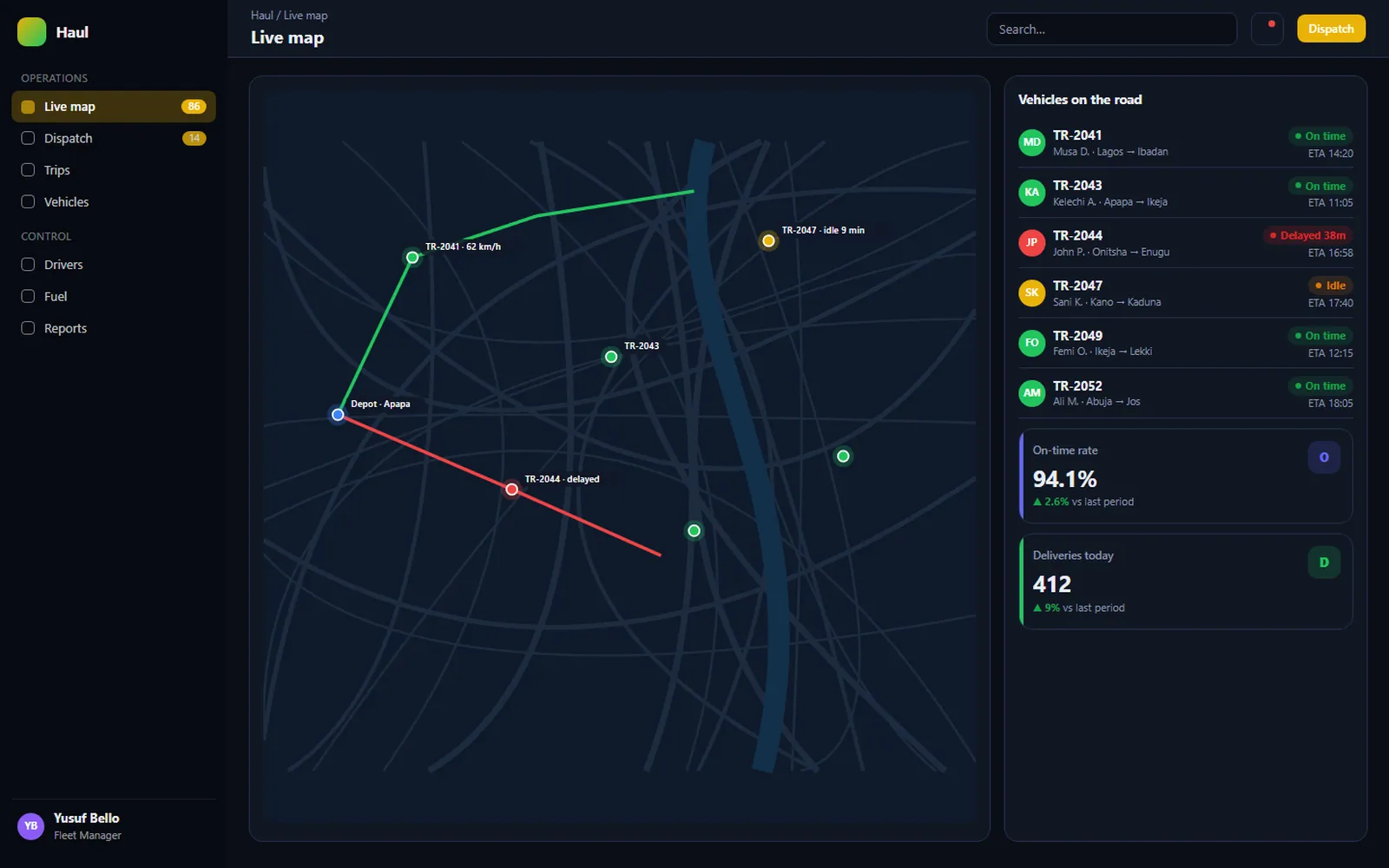Open the TR-2049 vehicle row
Image resolution: width=1389 pixels, height=868 pixels.
pos(1185,343)
